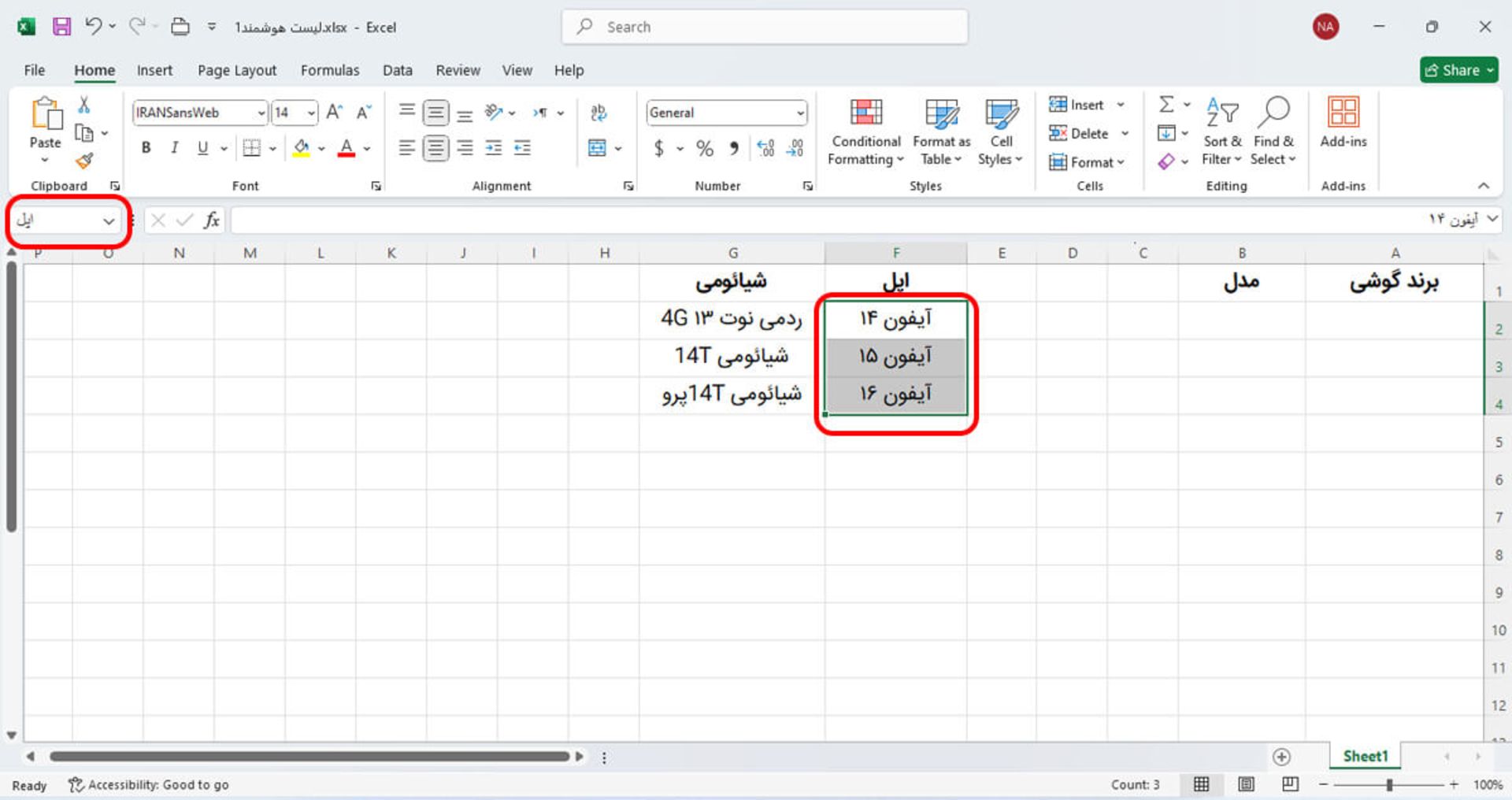Open the File menu
Screen dimensions: 1512x800
(35, 70)
